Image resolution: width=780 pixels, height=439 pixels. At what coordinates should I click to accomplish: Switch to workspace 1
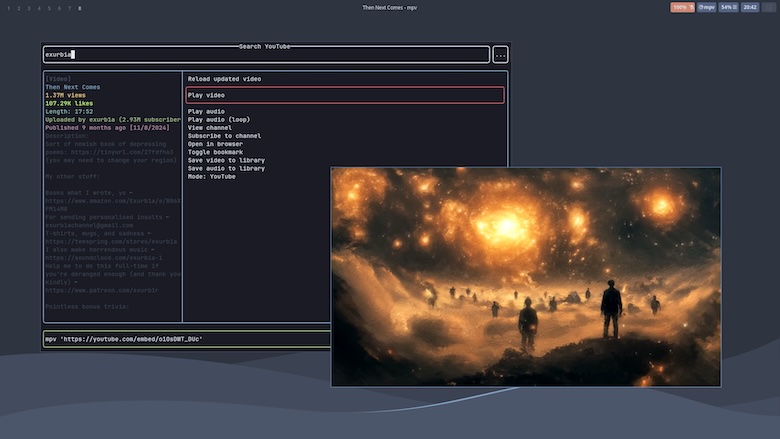[8, 8]
